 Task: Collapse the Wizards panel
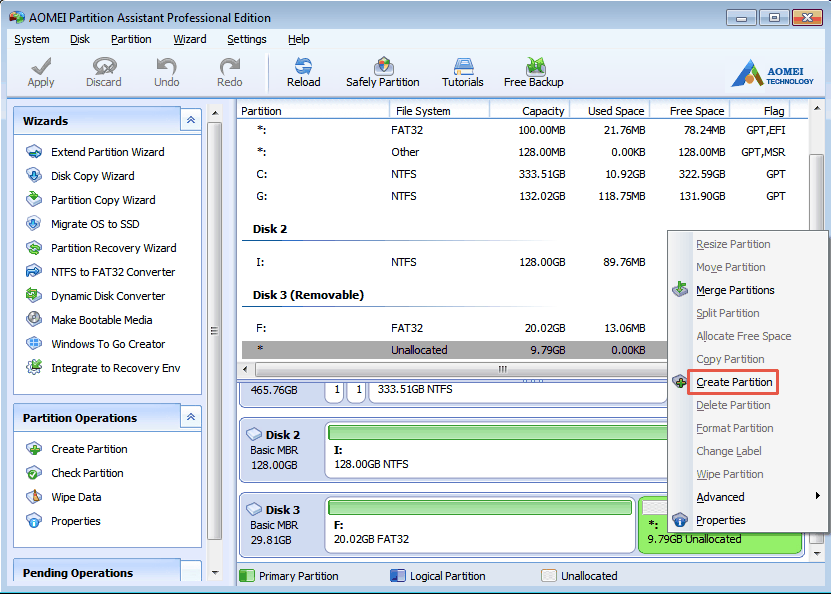[190, 120]
